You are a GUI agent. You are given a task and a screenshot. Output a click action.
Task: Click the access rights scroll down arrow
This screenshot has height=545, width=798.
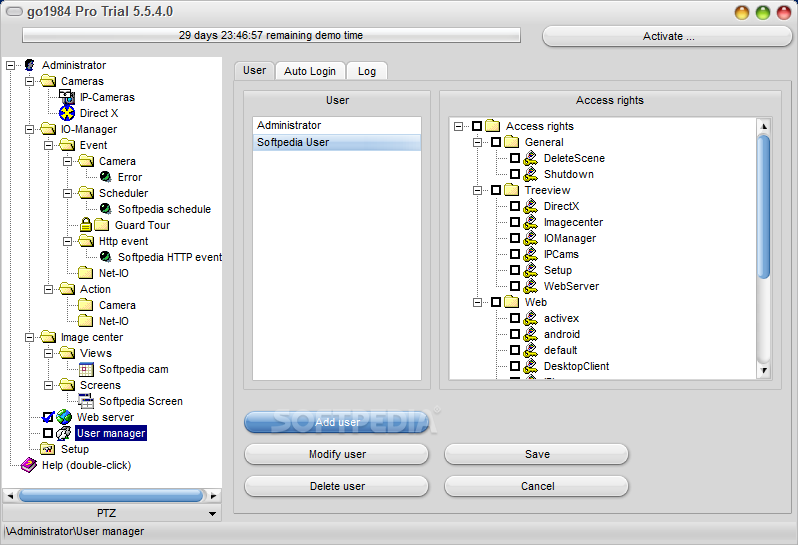point(763,370)
